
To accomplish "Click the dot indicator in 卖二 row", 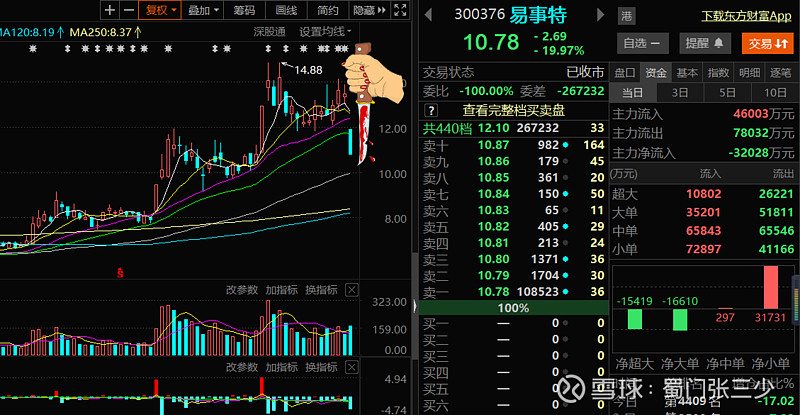I will tap(565, 275).
